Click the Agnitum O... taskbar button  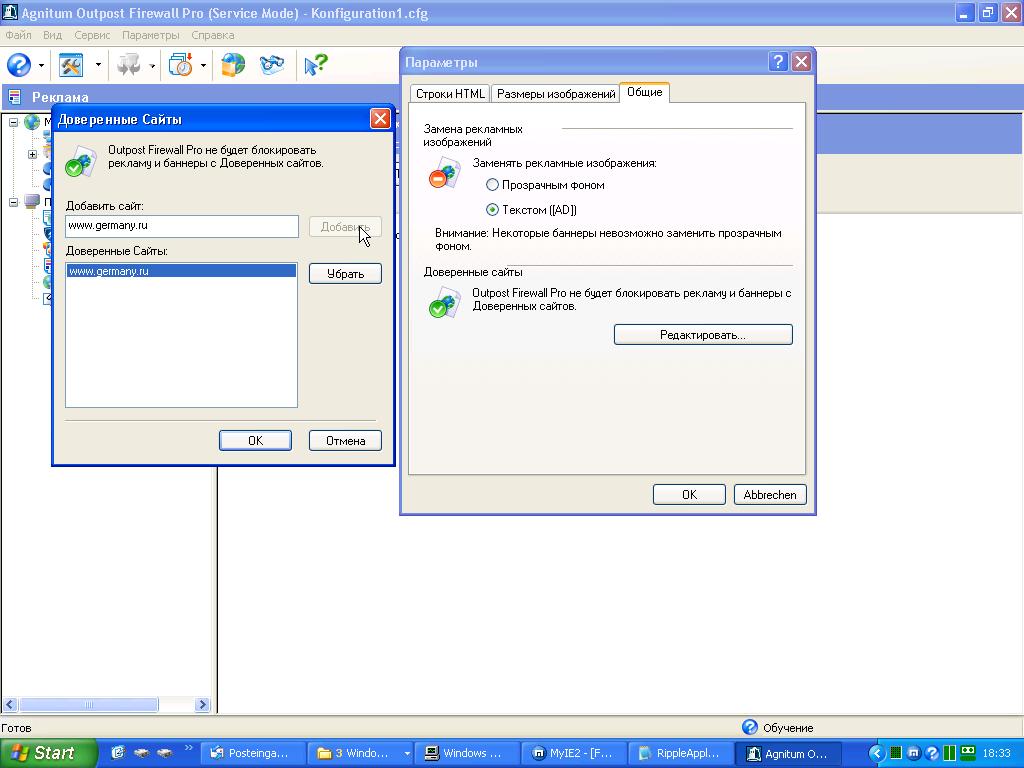(788, 753)
